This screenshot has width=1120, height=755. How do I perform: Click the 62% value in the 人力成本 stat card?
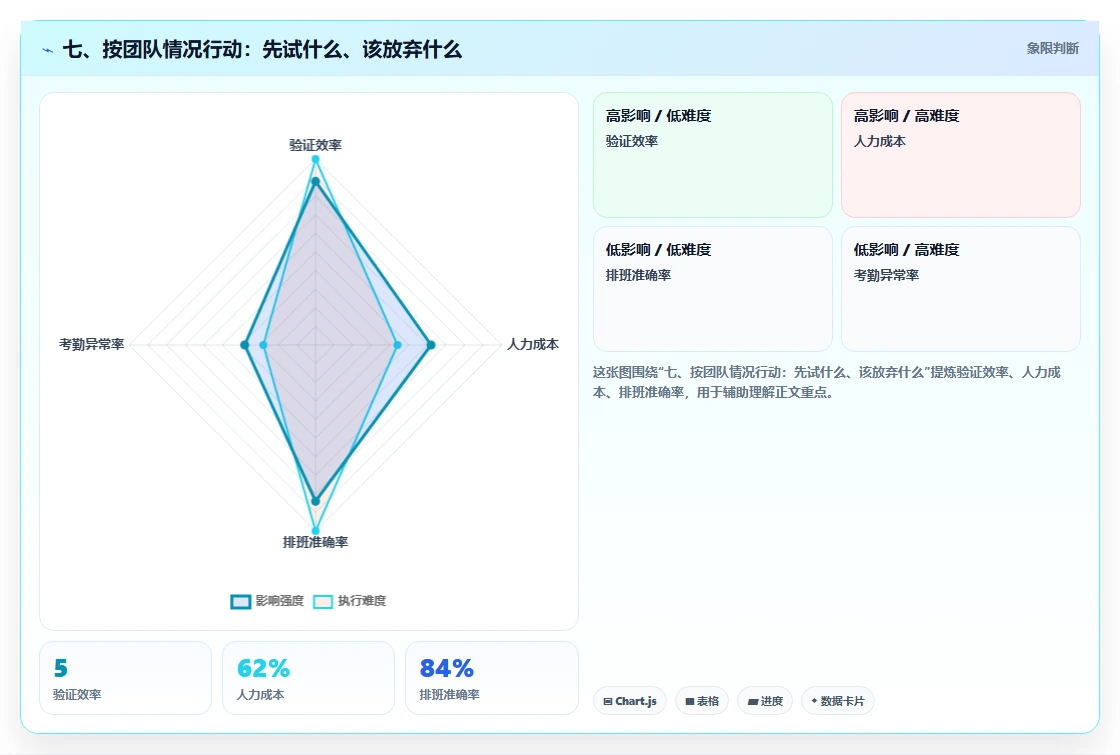coord(264,669)
